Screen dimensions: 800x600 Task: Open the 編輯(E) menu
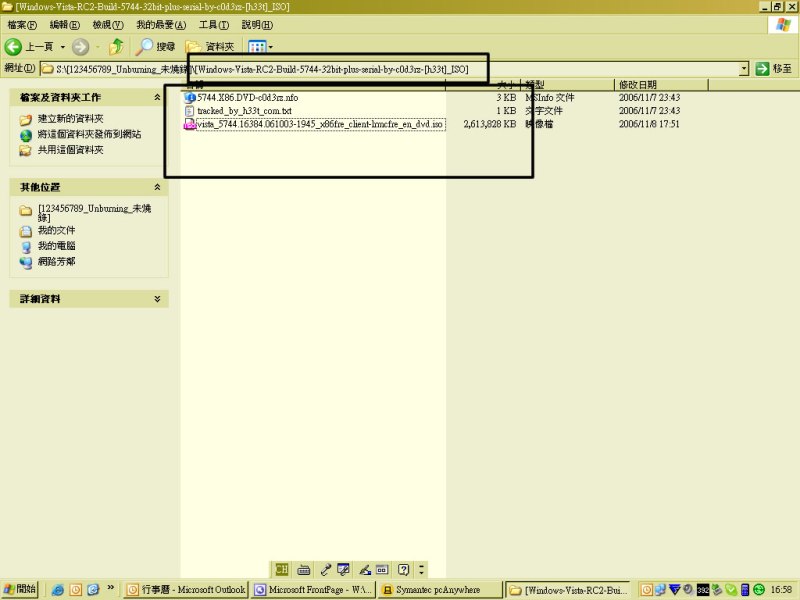(65, 24)
